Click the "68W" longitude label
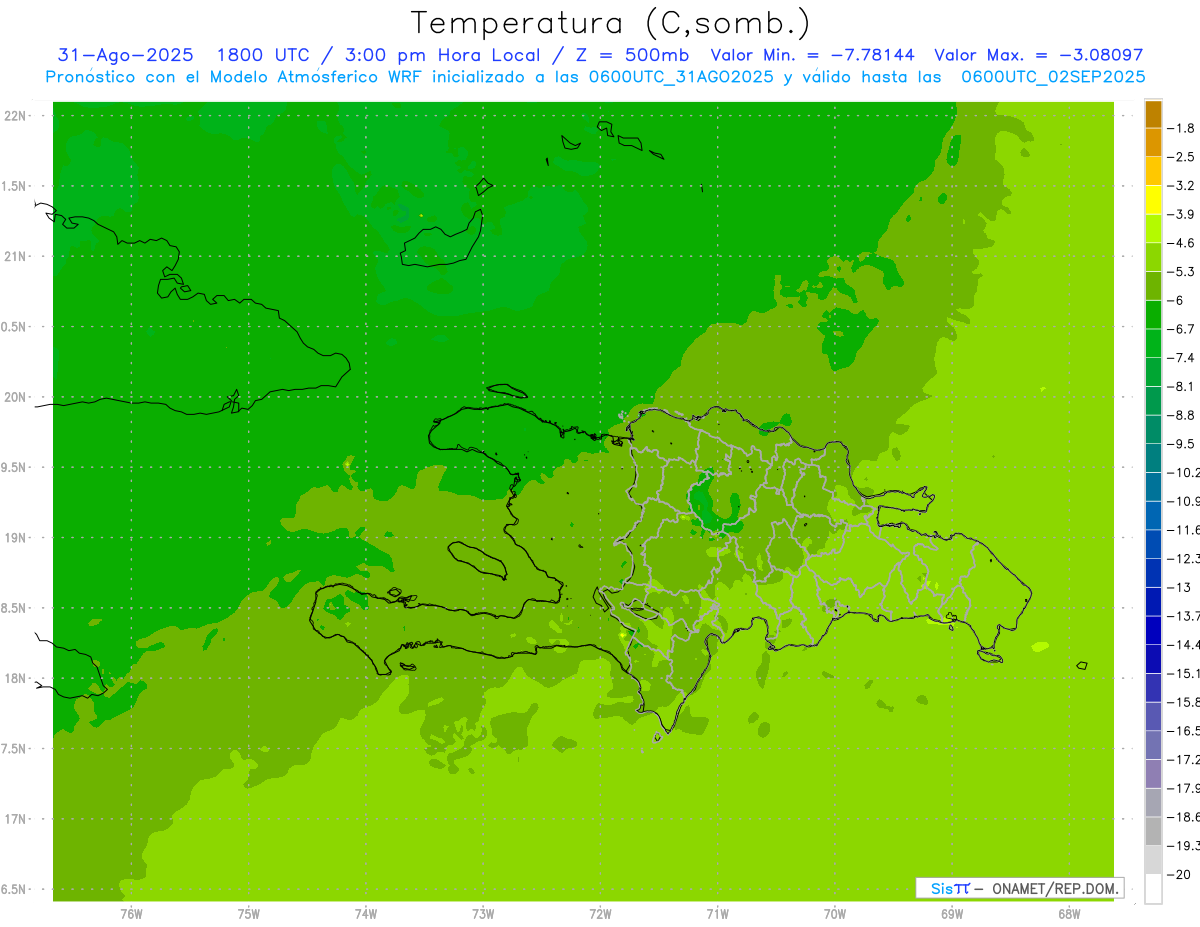 [1069, 913]
